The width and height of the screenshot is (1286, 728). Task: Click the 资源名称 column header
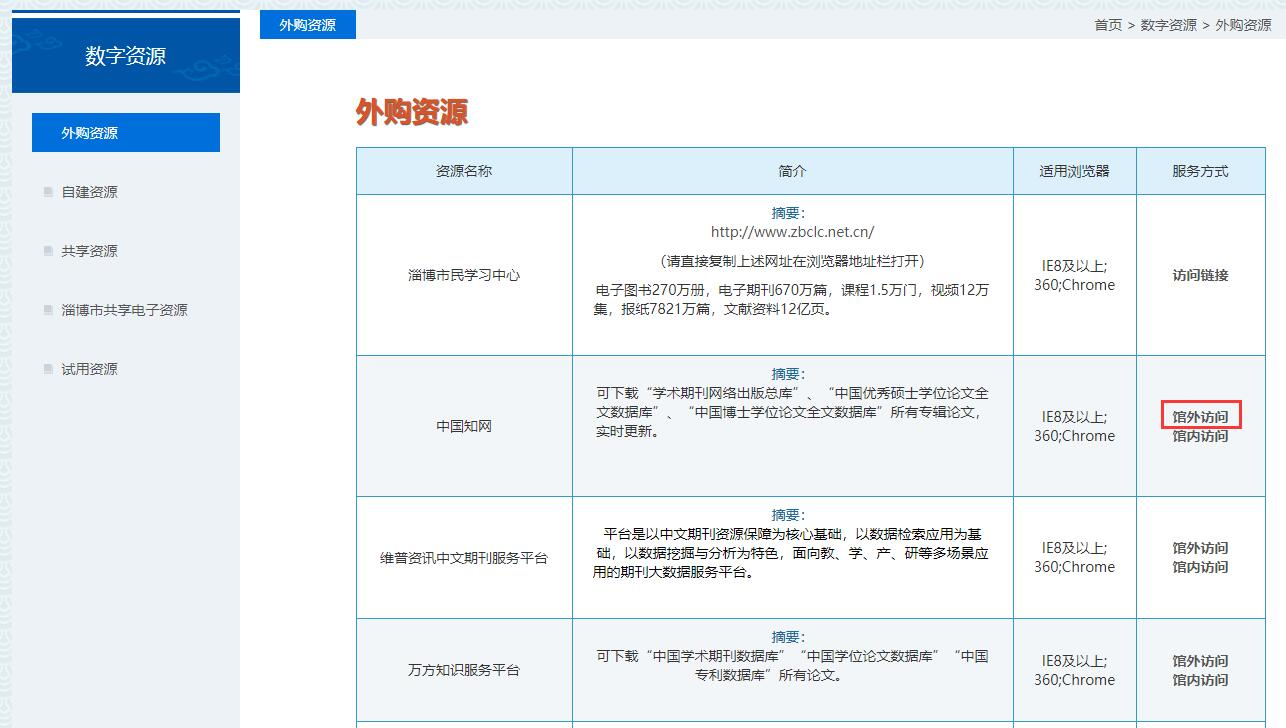point(464,171)
